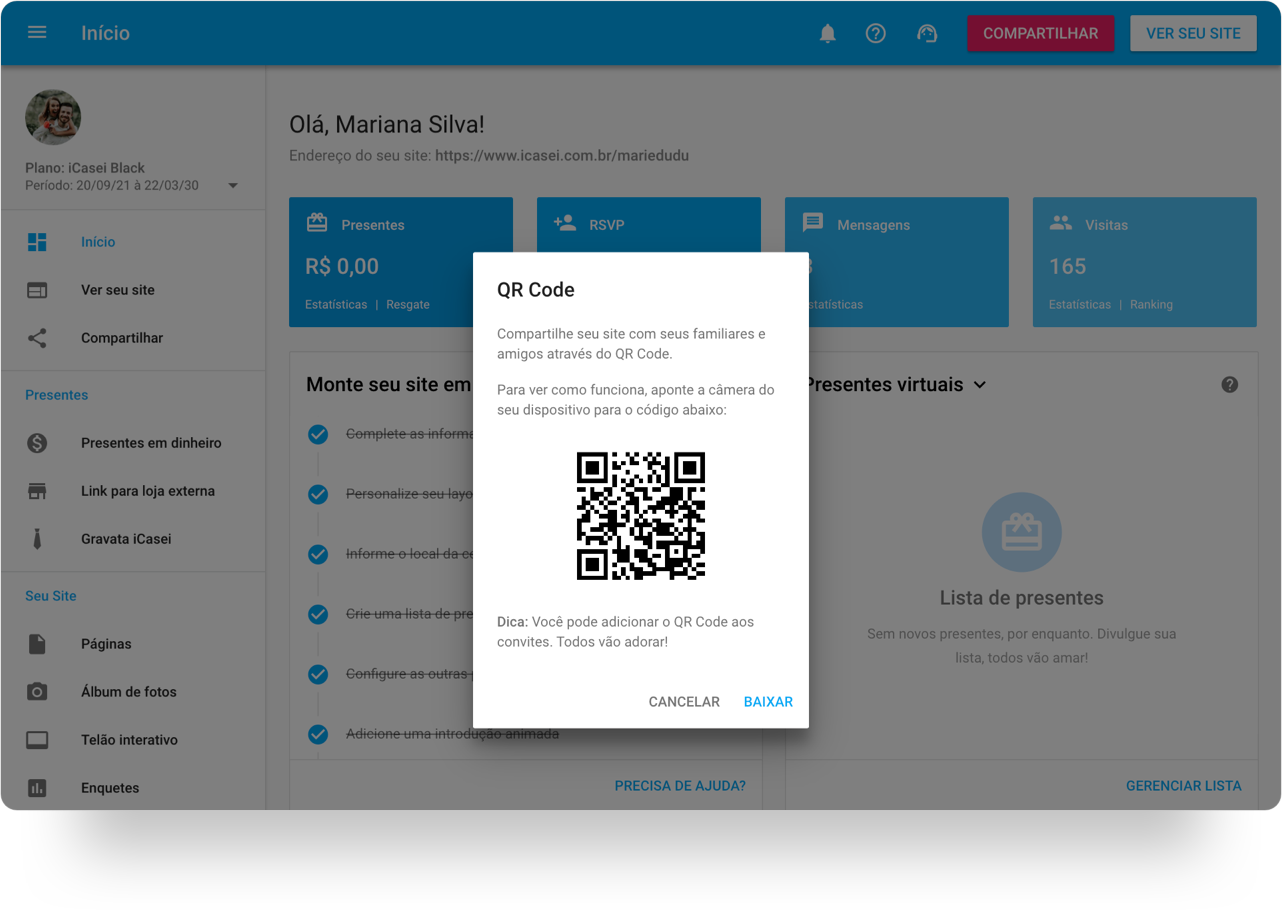Toggle checkmark for Adicione uma introdução animada
Viewport: 1282px width, 911px height.
318,734
